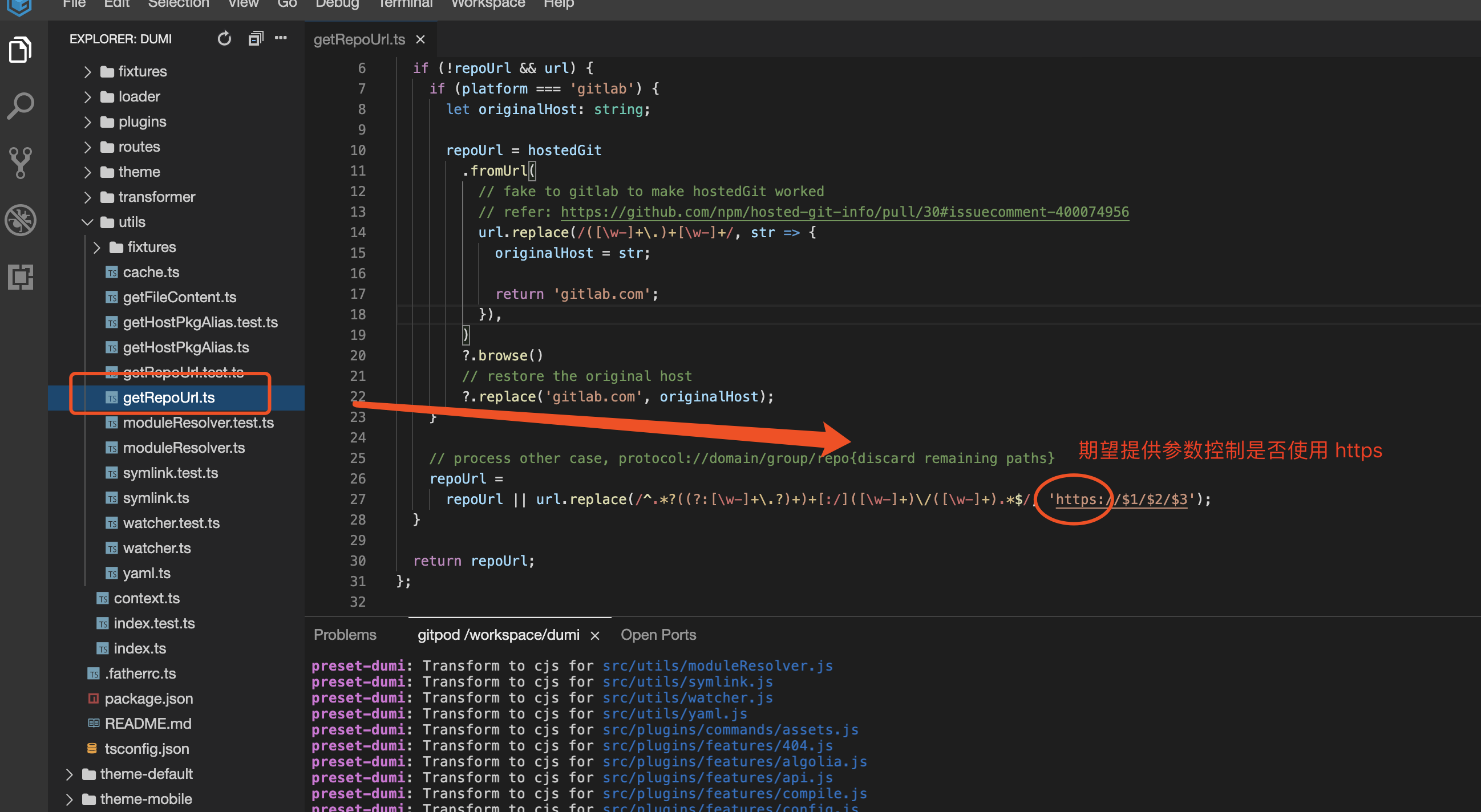1481x812 pixels.
Task: Open package.json from the Explorer
Action: 148,698
